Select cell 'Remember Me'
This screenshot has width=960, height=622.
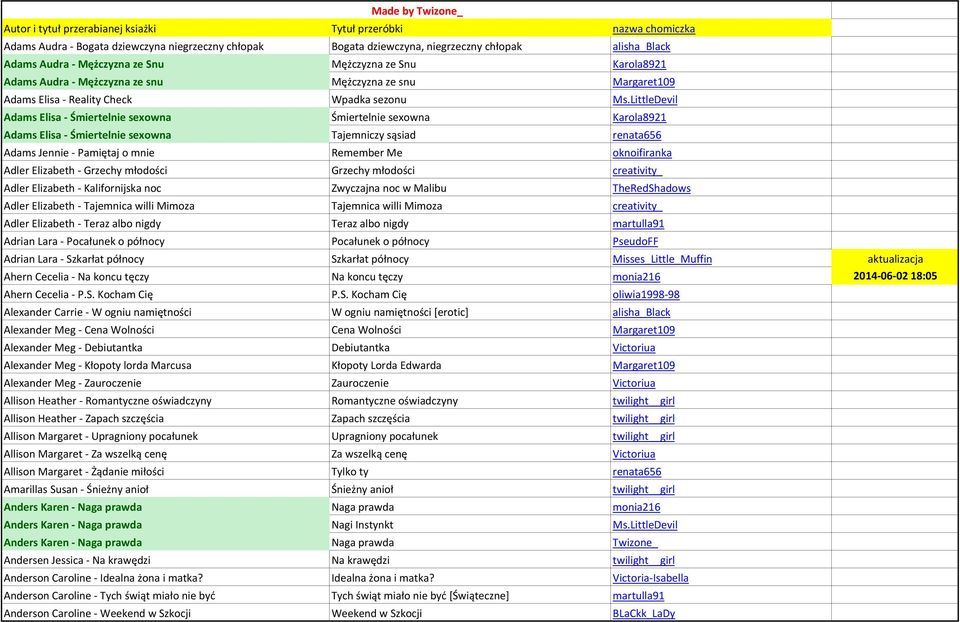pos(470,153)
